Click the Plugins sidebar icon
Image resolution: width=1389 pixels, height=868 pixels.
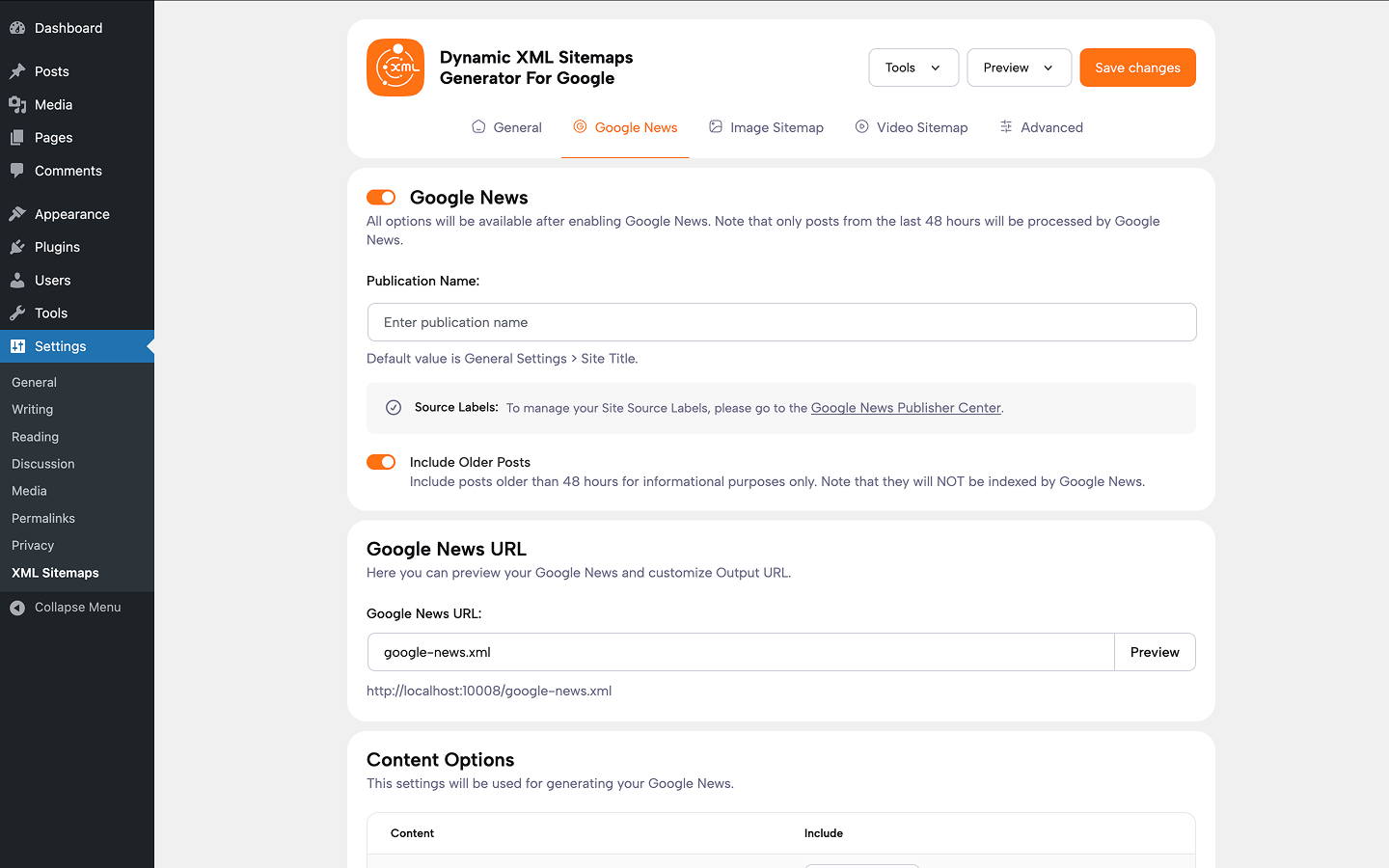[x=17, y=247]
